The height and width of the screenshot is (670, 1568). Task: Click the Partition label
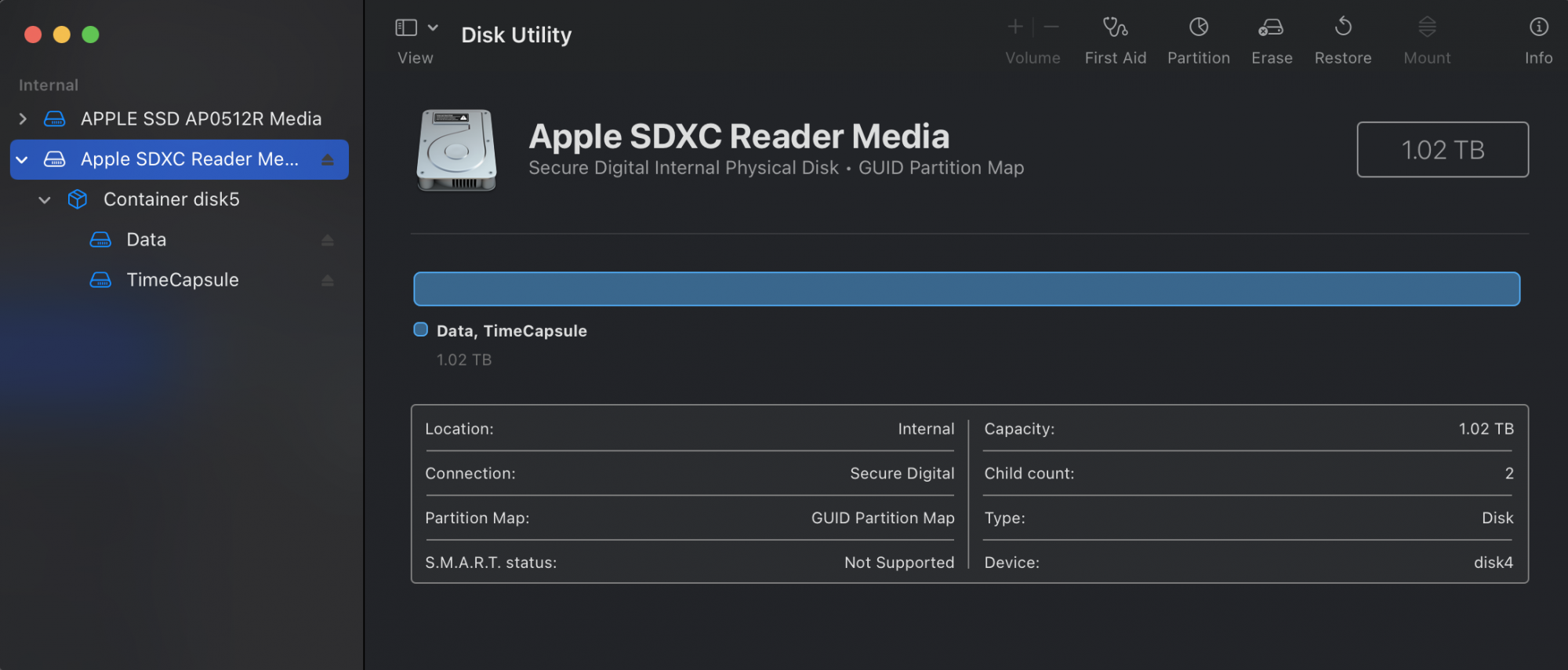(1199, 58)
